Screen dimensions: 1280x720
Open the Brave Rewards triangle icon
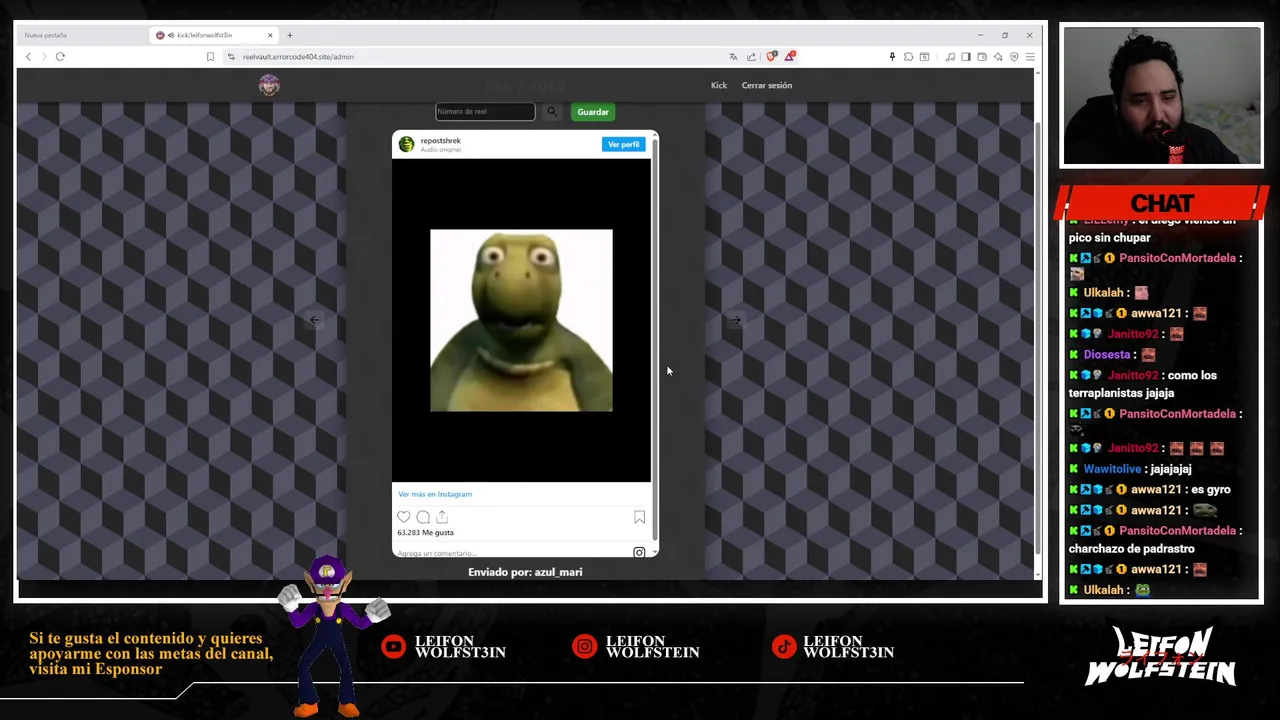coord(790,57)
